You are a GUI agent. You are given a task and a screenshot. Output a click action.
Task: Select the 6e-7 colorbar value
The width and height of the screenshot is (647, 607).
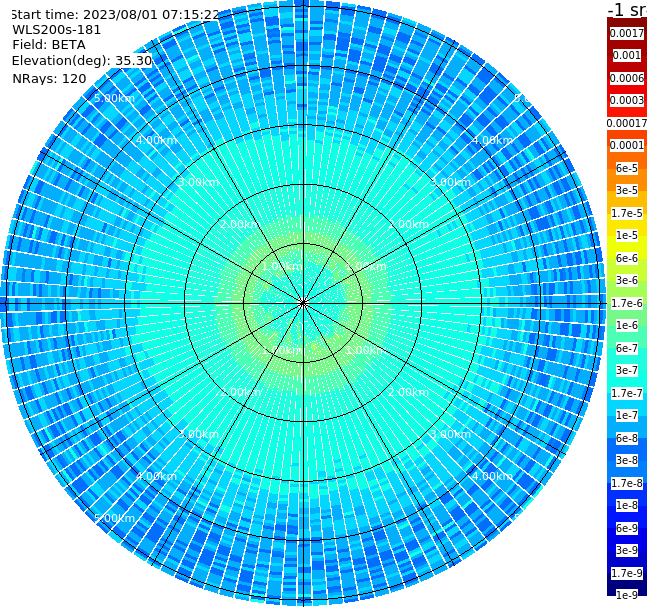pos(627,348)
